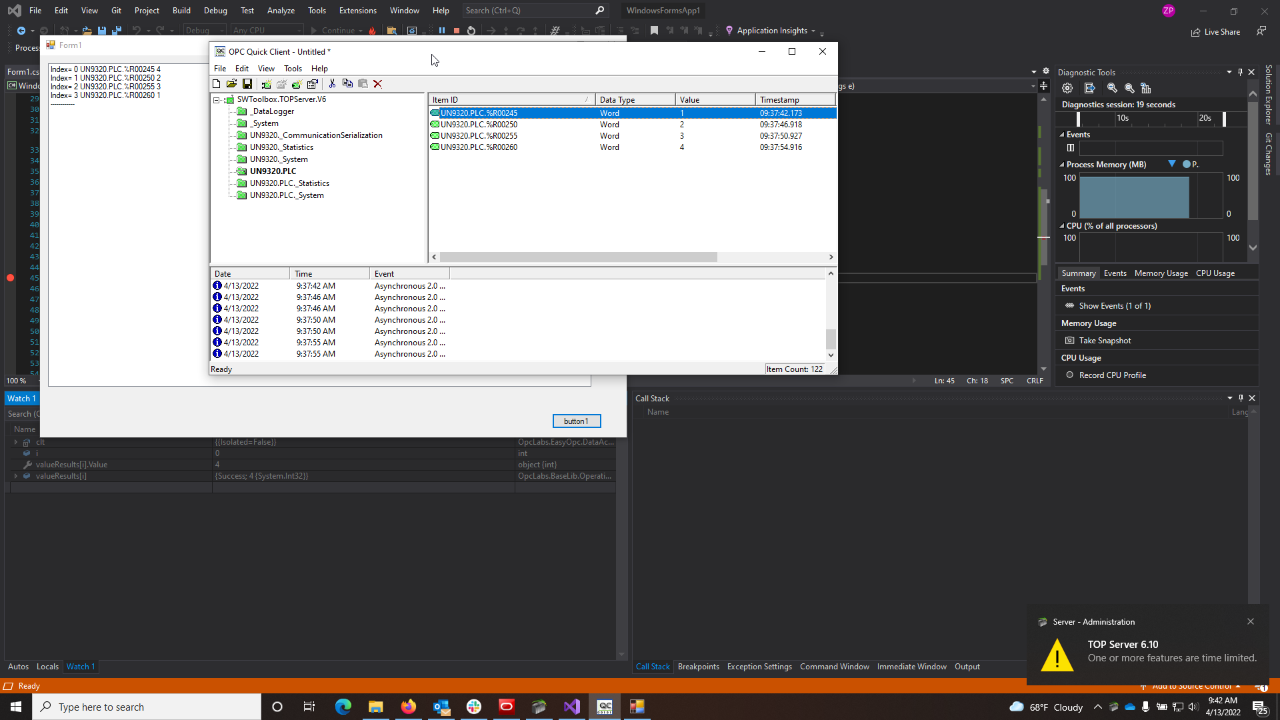Expand valueResults[i] row in Watch 1

point(16,476)
